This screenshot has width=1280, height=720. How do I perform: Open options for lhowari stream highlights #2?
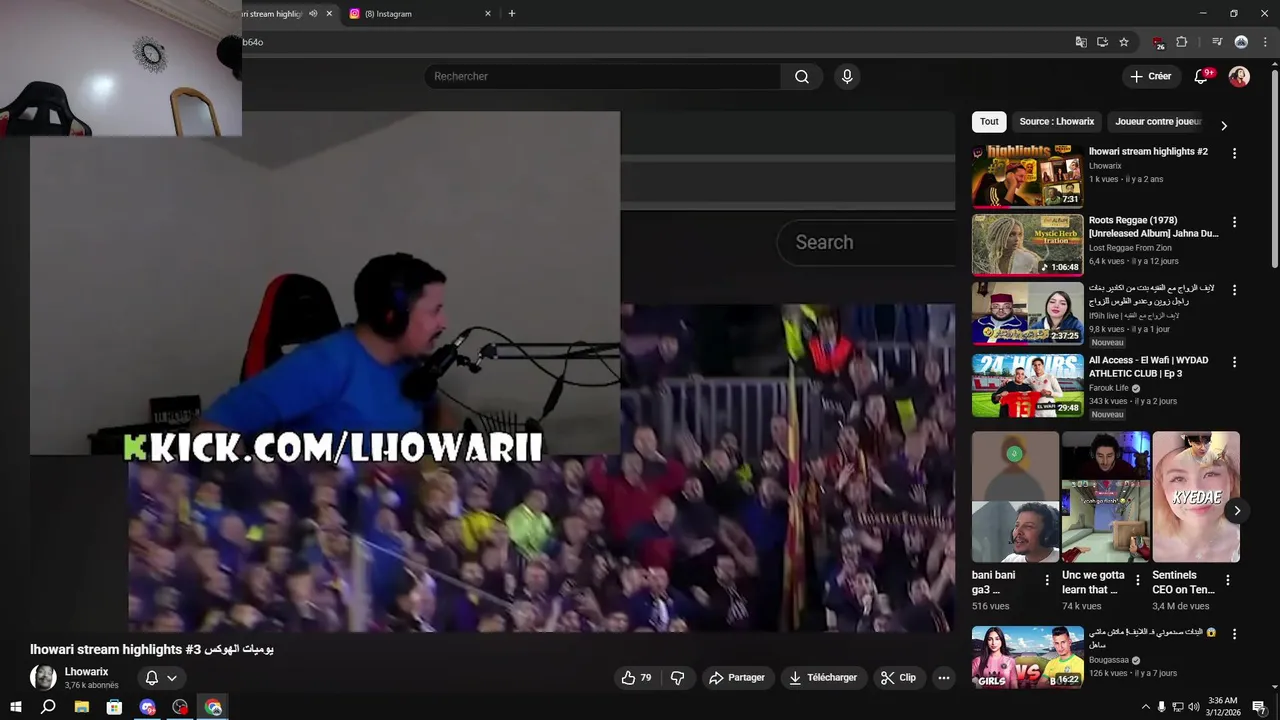tap(1234, 154)
